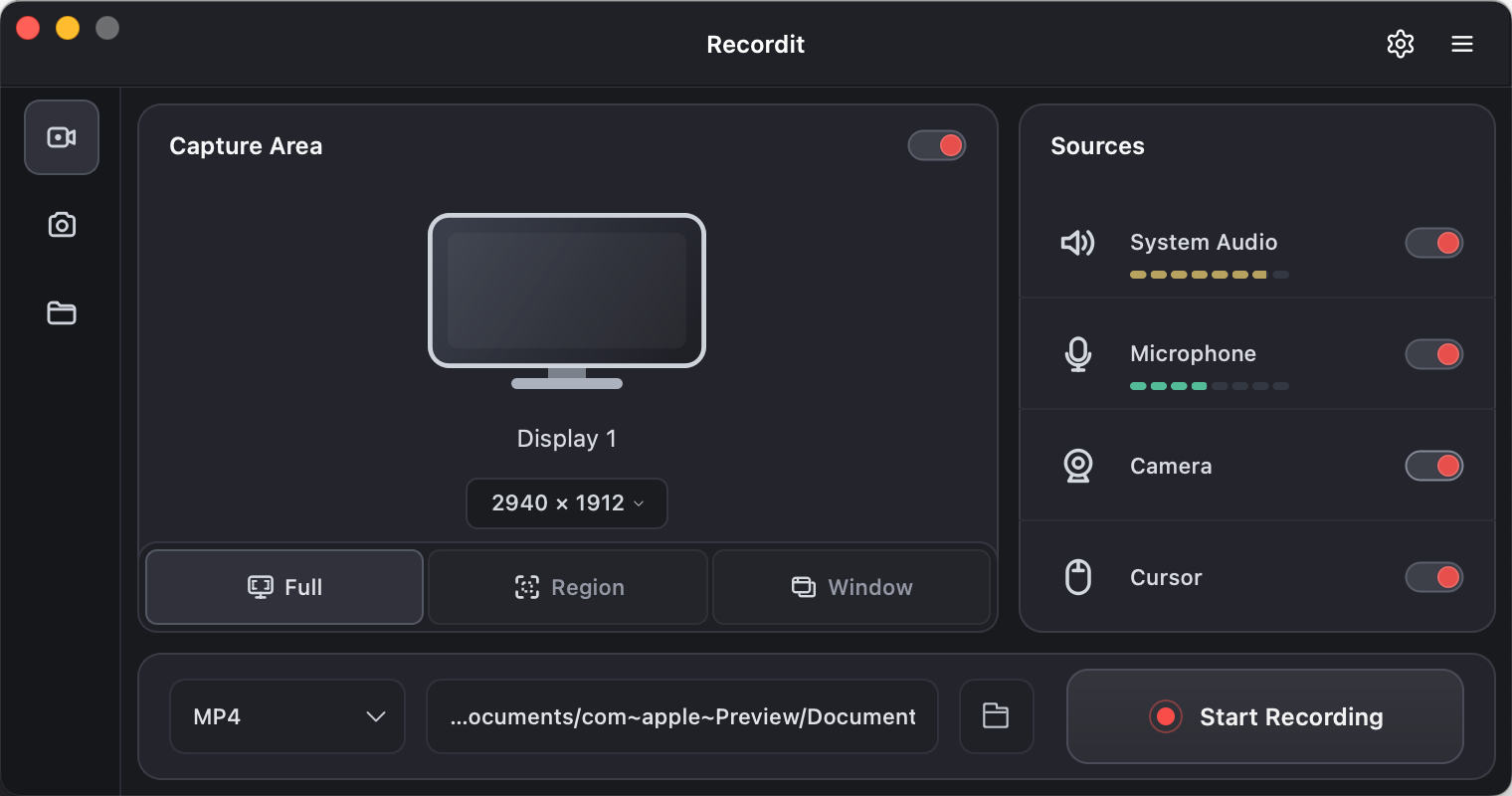
Task: Select the Region capture mode tab
Action: click(x=568, y=587)
